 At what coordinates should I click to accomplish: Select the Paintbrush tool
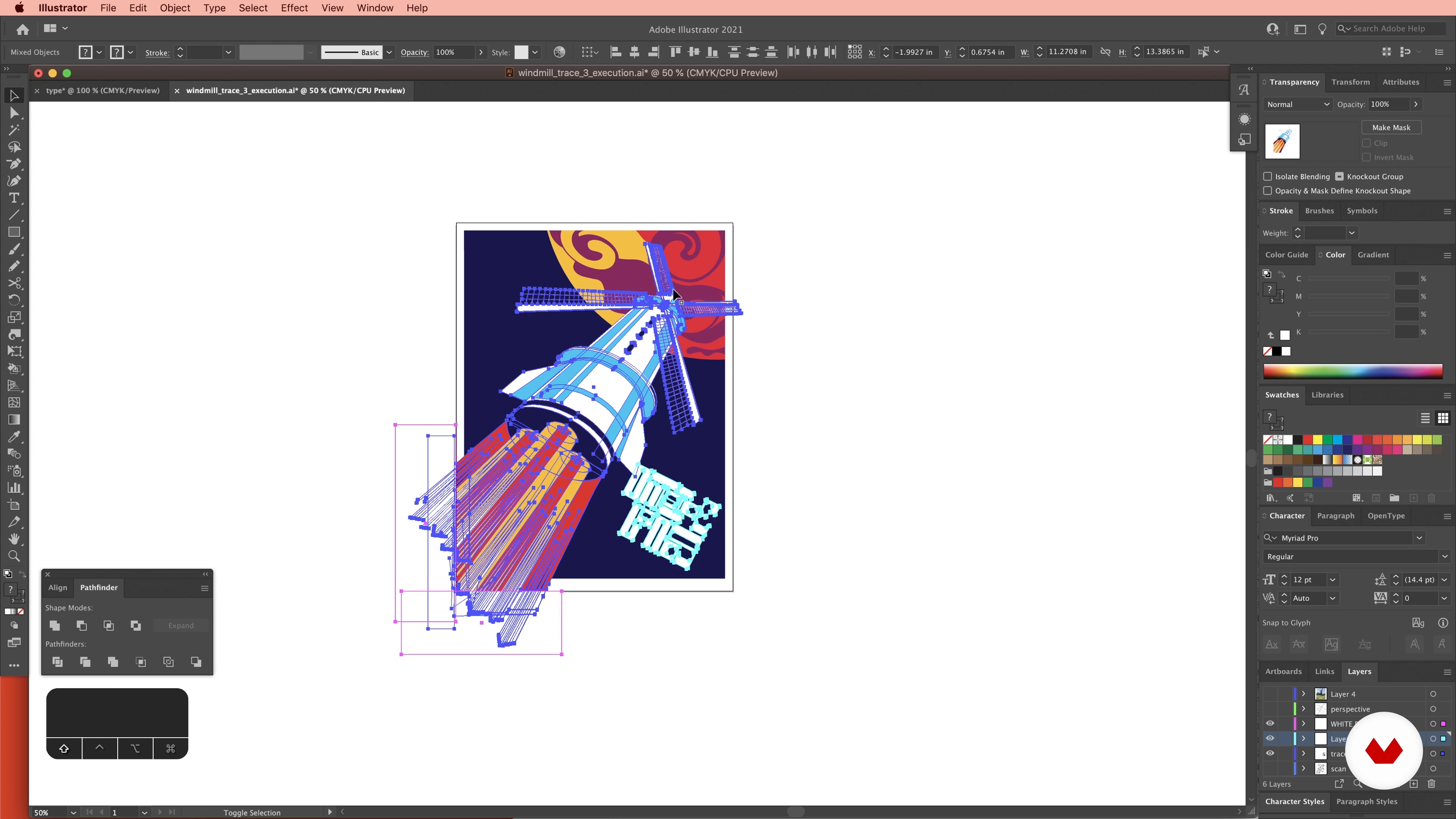click(x=14, y=249)
